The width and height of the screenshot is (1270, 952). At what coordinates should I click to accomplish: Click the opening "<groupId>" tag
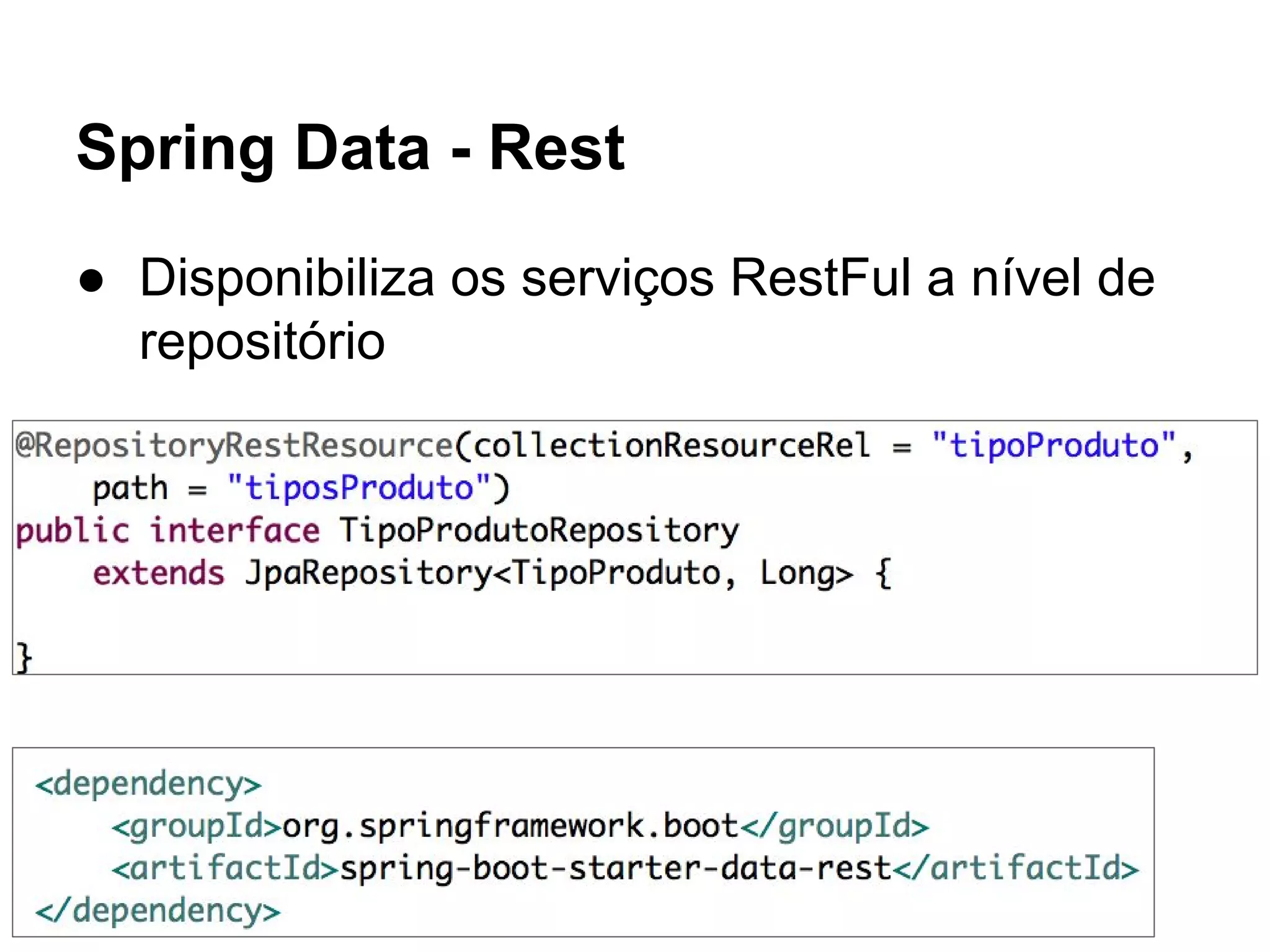pyautogui.click(x=197, y=827)
